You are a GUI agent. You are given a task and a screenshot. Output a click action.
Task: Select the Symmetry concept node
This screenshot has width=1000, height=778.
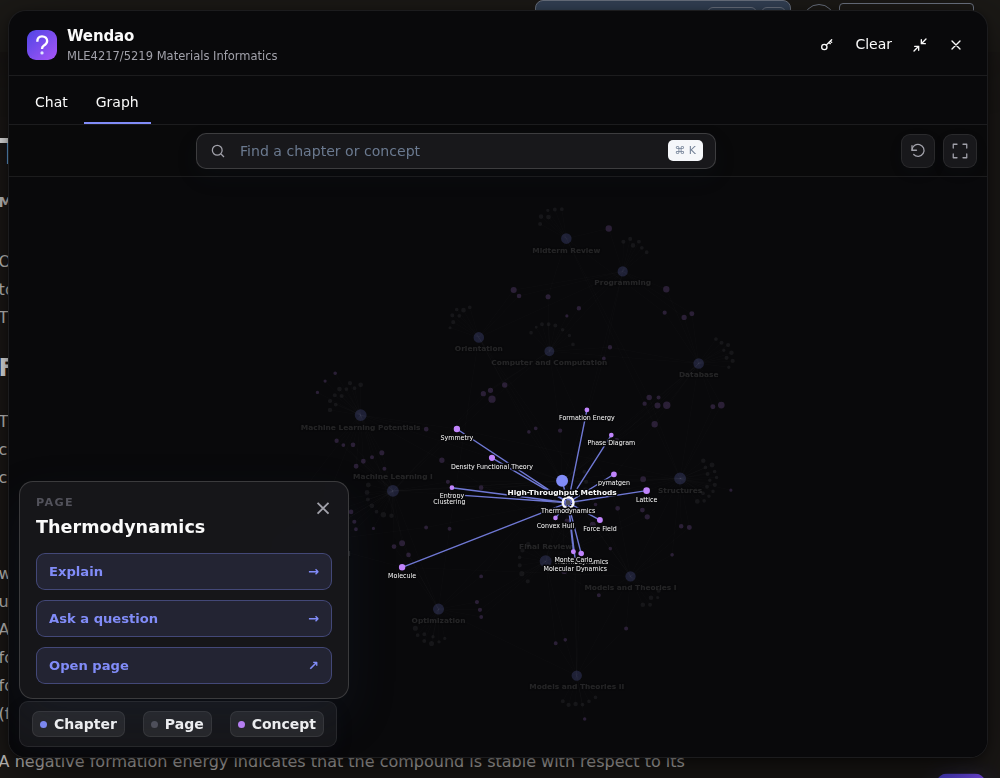click(457, 429)
